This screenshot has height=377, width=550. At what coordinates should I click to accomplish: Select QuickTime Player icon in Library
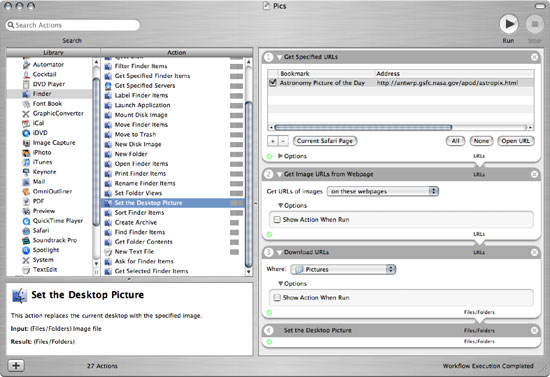[x=26, y=221]
